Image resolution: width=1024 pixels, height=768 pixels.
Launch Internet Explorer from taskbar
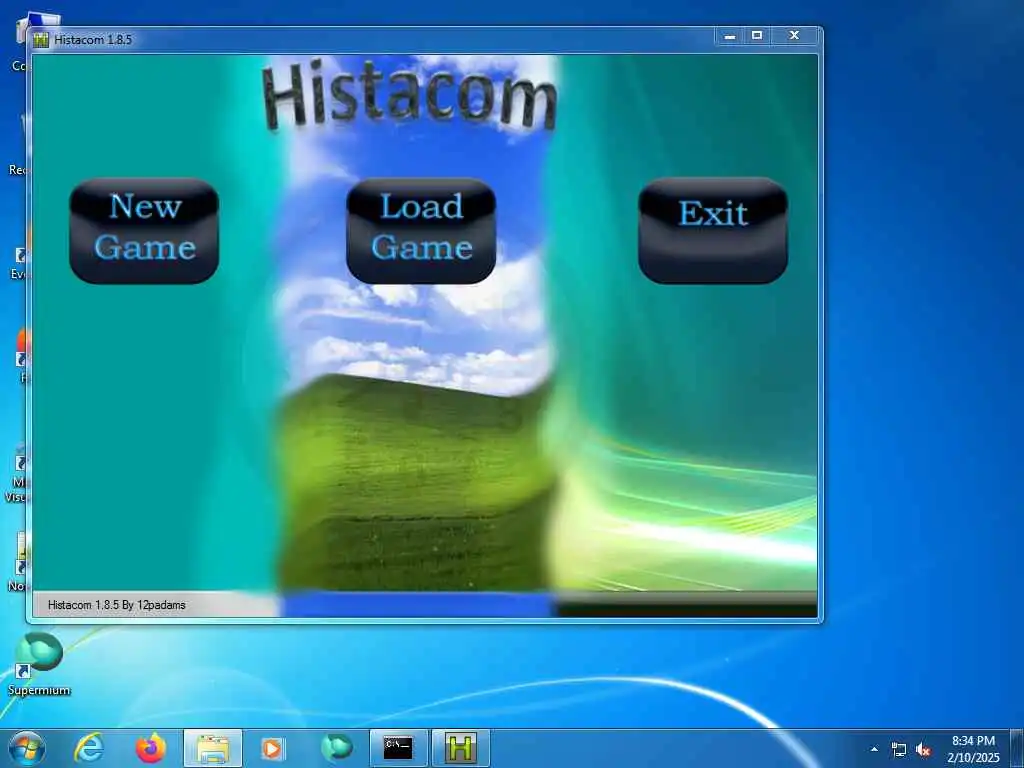coord(89,748)
